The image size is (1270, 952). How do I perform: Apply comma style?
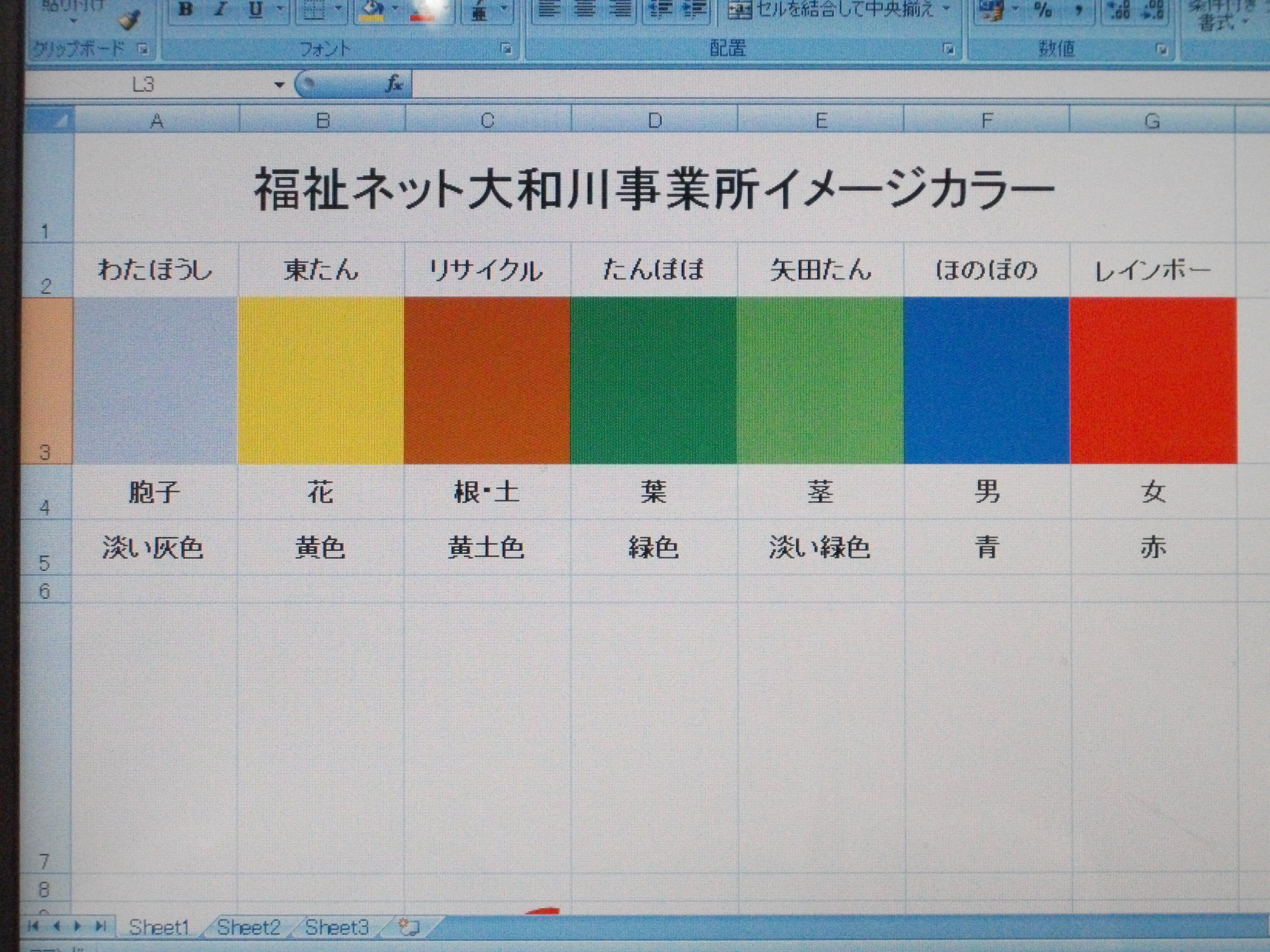1079,10
